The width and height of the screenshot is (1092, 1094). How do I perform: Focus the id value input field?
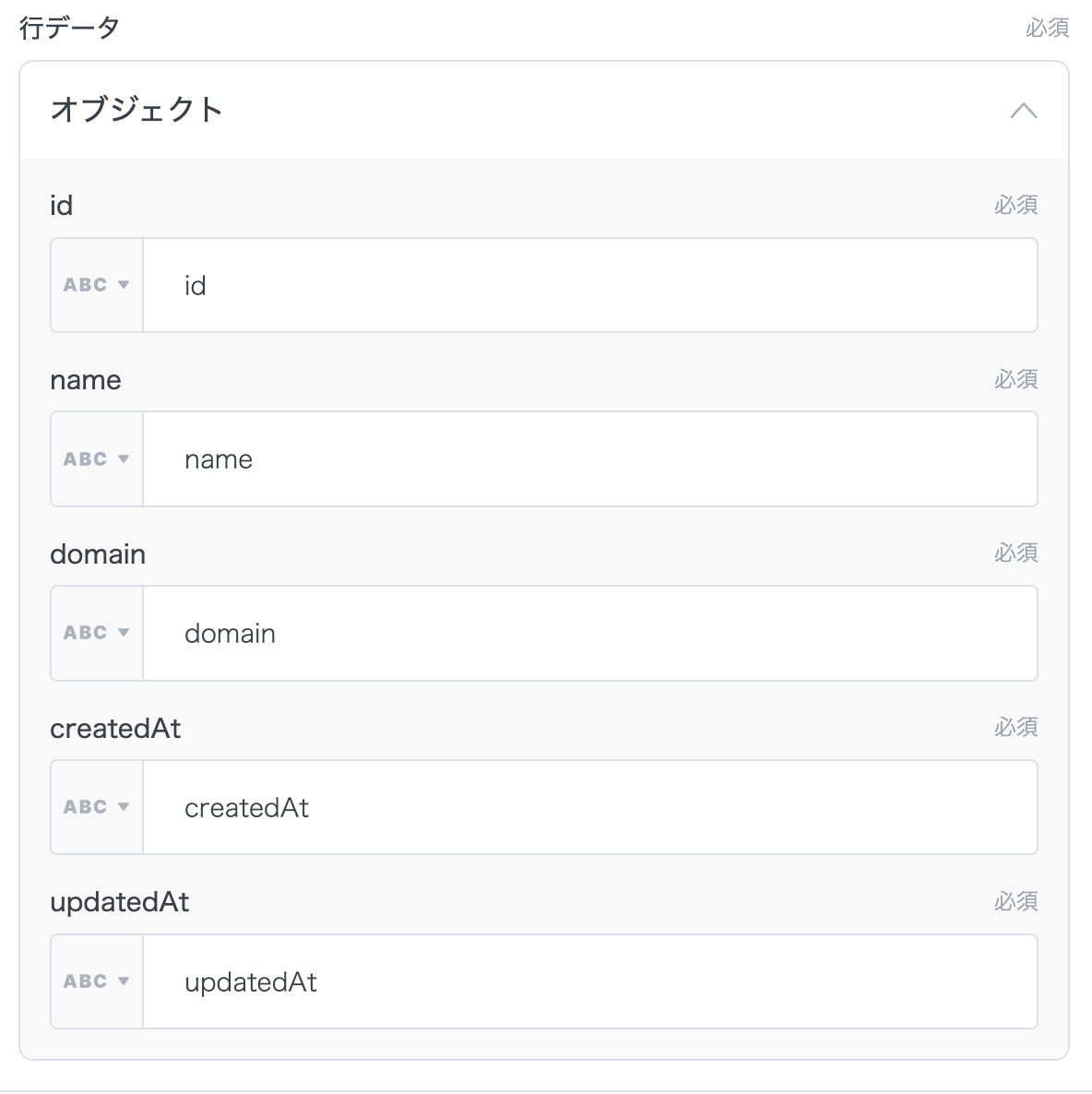(590, 285)
